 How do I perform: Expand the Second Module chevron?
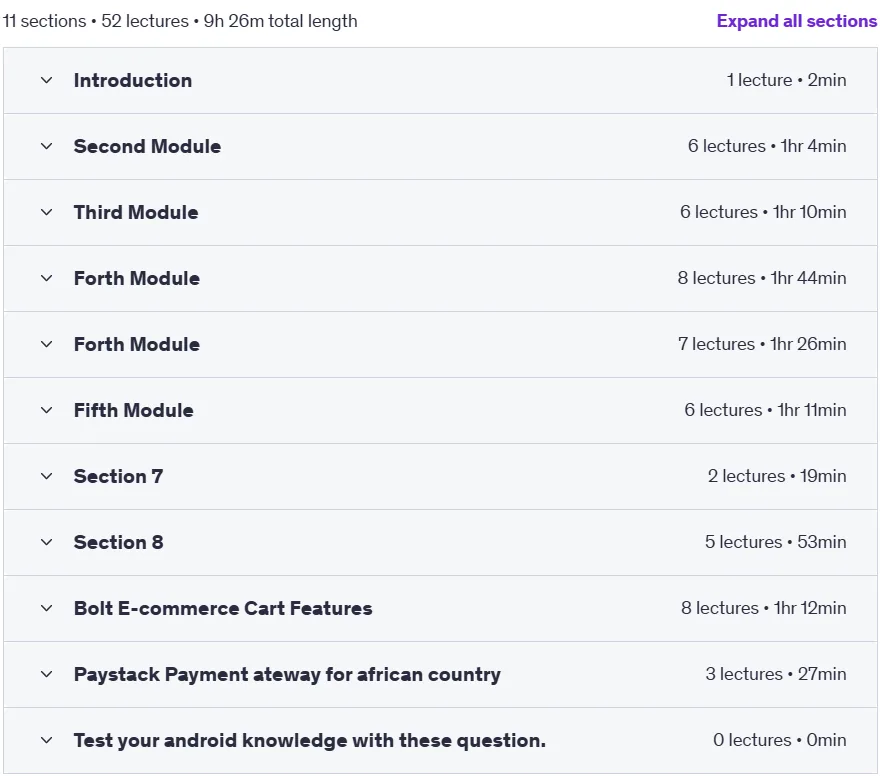pyautogui.click(x=47, y=146)
